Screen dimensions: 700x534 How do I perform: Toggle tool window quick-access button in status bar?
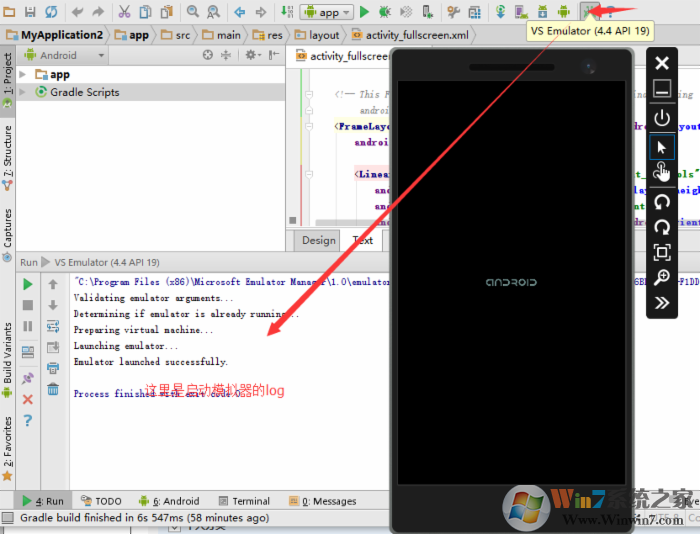click(8, 518)
